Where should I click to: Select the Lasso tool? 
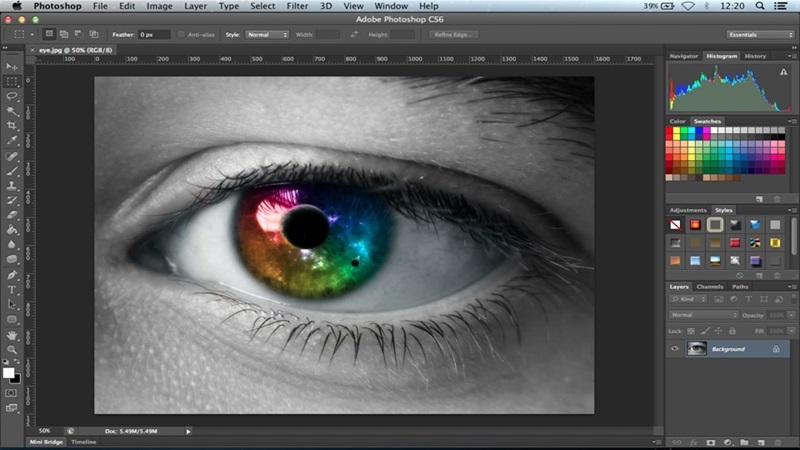coord(12,96)
